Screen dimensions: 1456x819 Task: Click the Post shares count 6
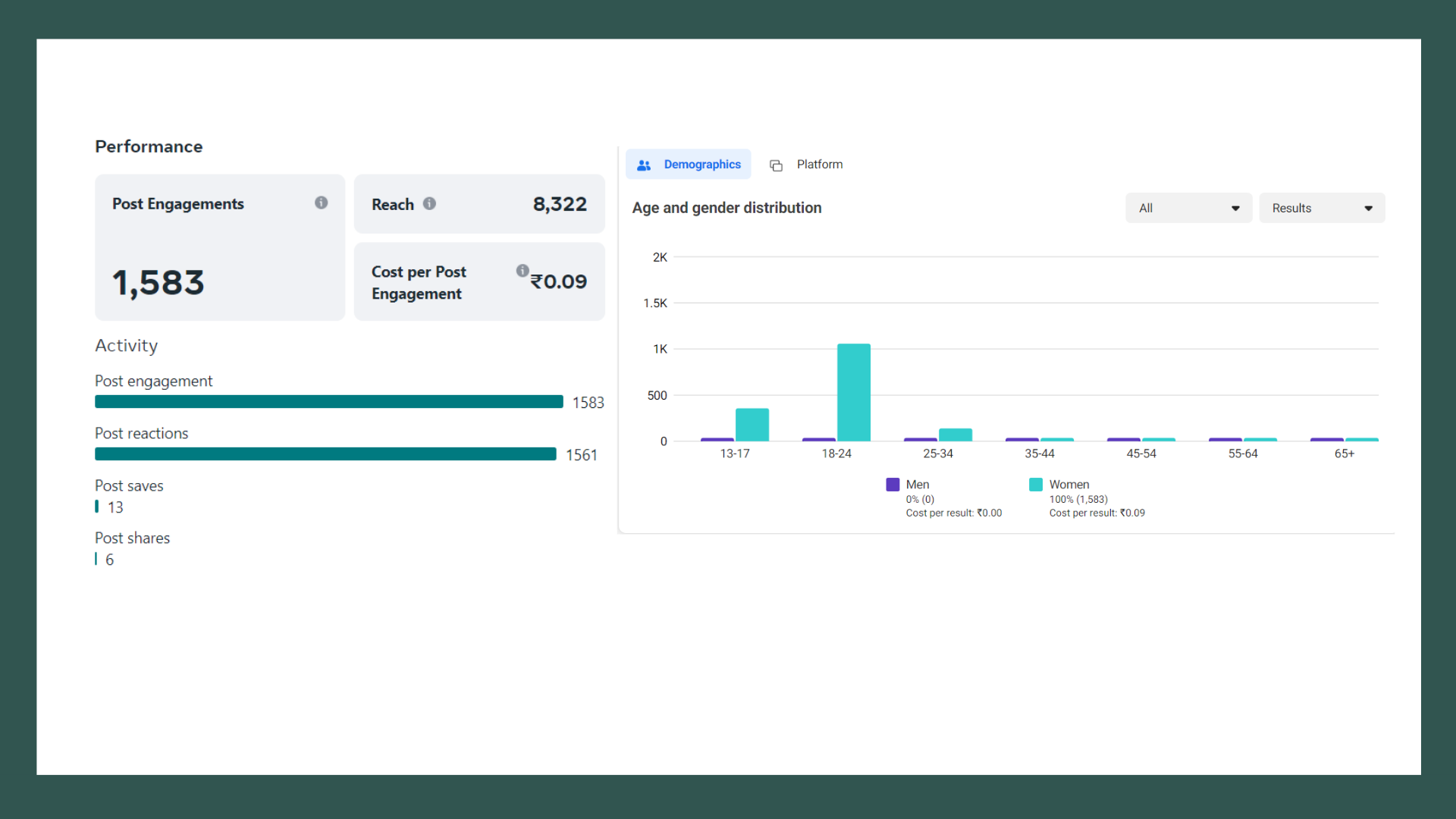tap(110, 560)
